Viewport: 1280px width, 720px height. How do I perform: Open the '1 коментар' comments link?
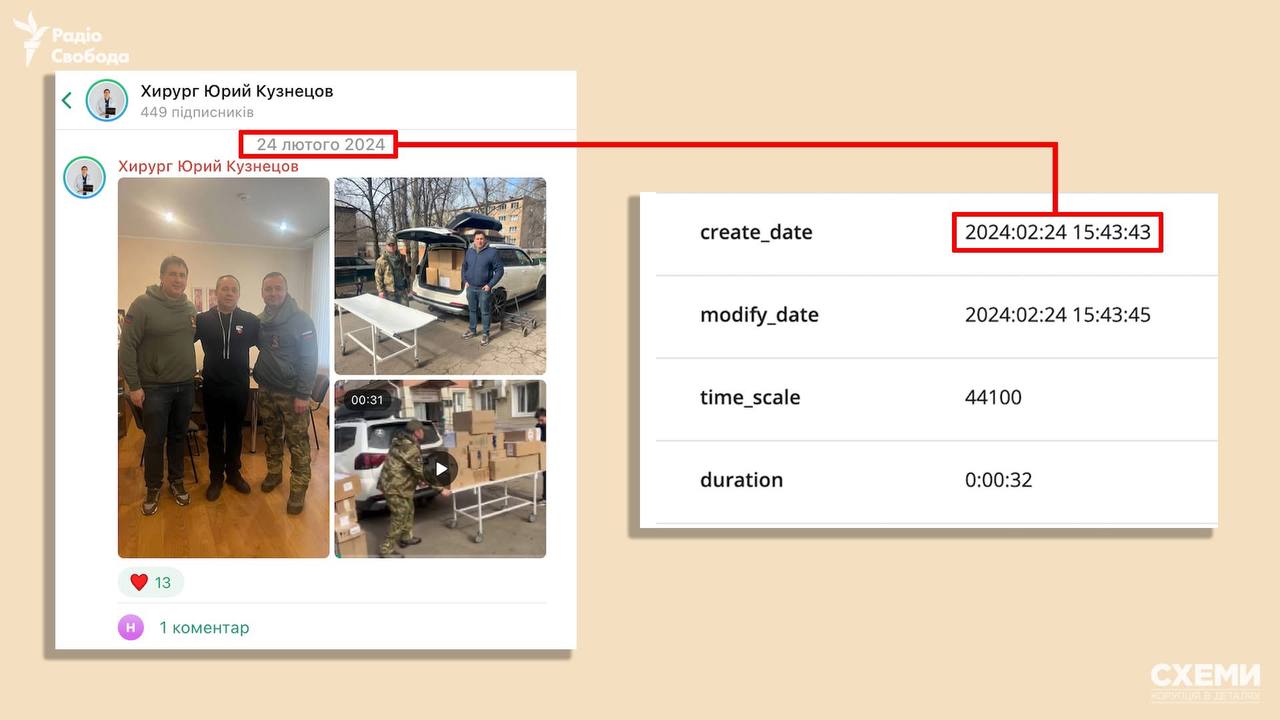[204, 628]
